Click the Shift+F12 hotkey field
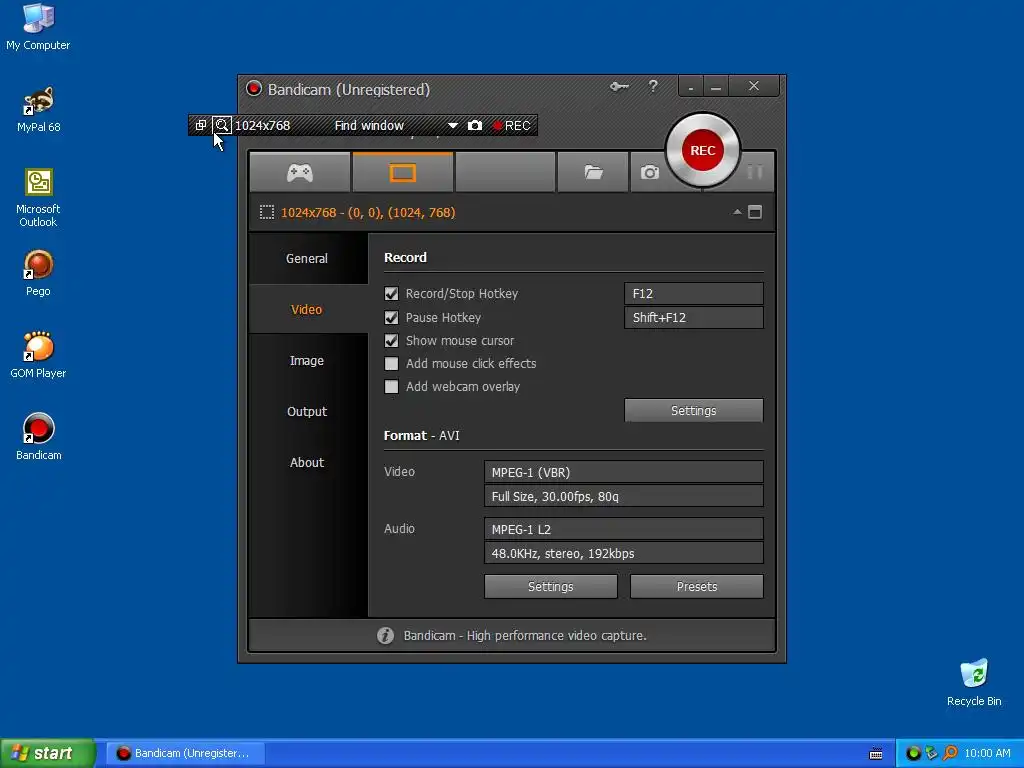Screen dimensions: 1024x768 coord(694,317)
